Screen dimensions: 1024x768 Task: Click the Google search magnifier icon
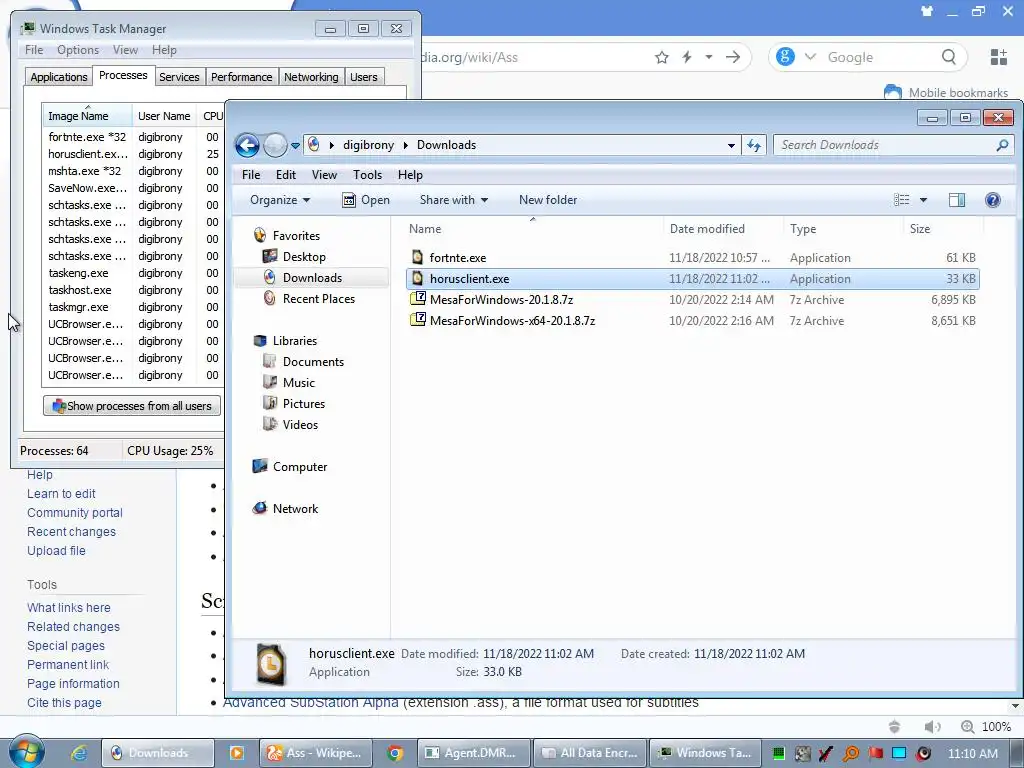tap(949, 57)
